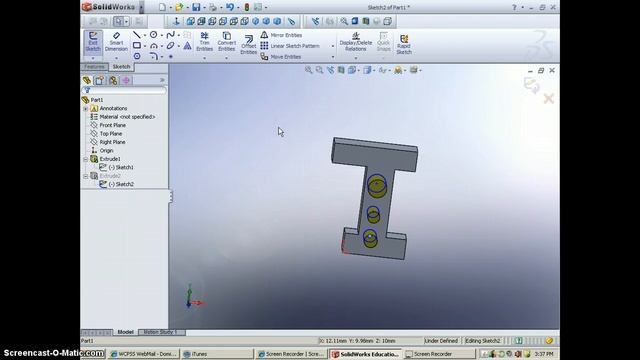
Task: Open Line tool dropdown arrow
Action: pyautogui.click(x=144, y=35)
